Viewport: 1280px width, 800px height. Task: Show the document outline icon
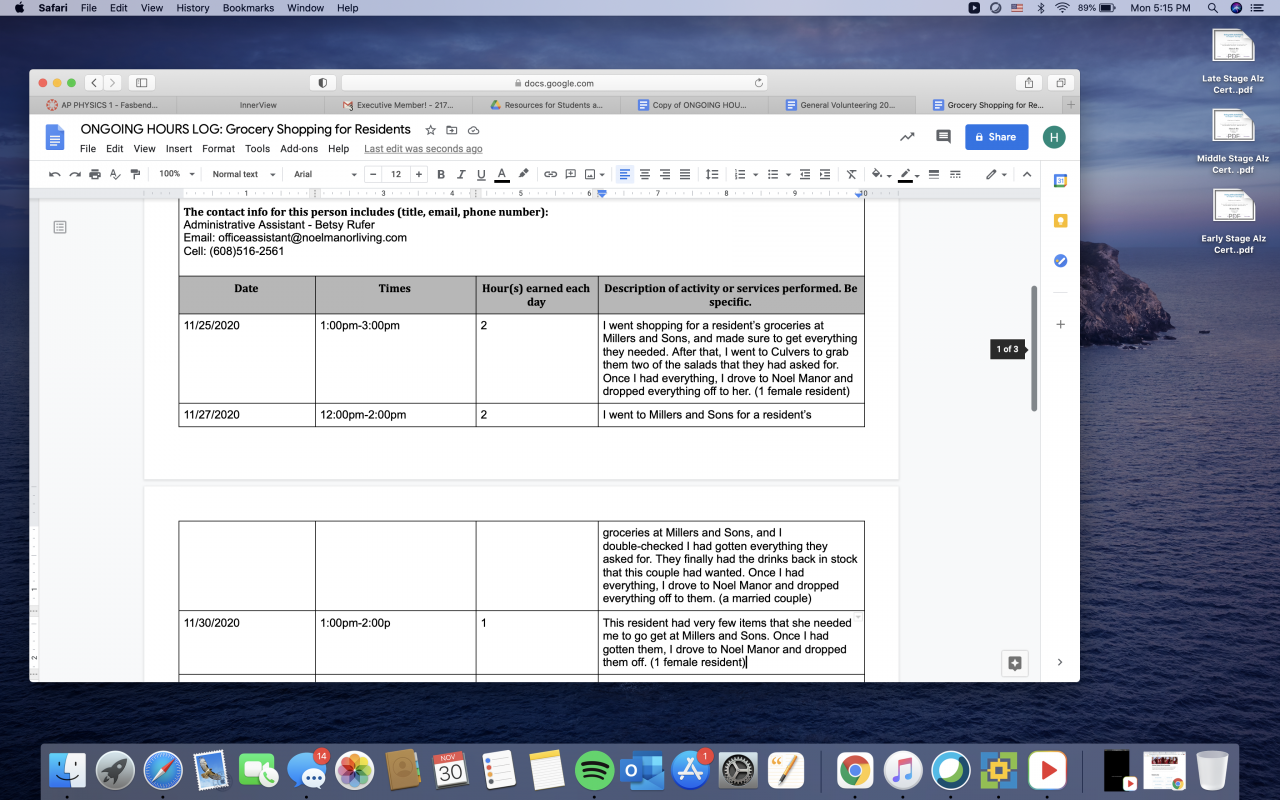60,228
